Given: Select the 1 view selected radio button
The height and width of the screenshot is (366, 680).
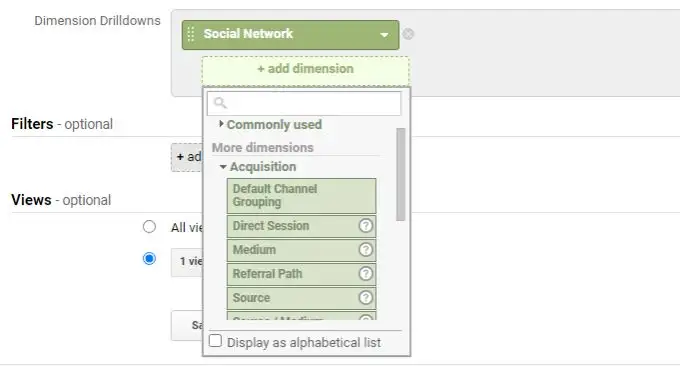Looking at the screenshot, I should tap(149, 259).
